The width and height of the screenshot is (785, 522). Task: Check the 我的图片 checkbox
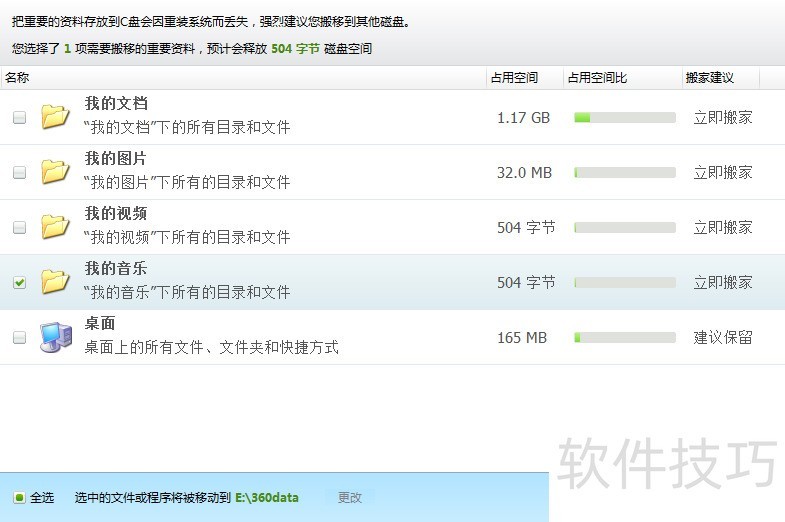click(20, 173)
